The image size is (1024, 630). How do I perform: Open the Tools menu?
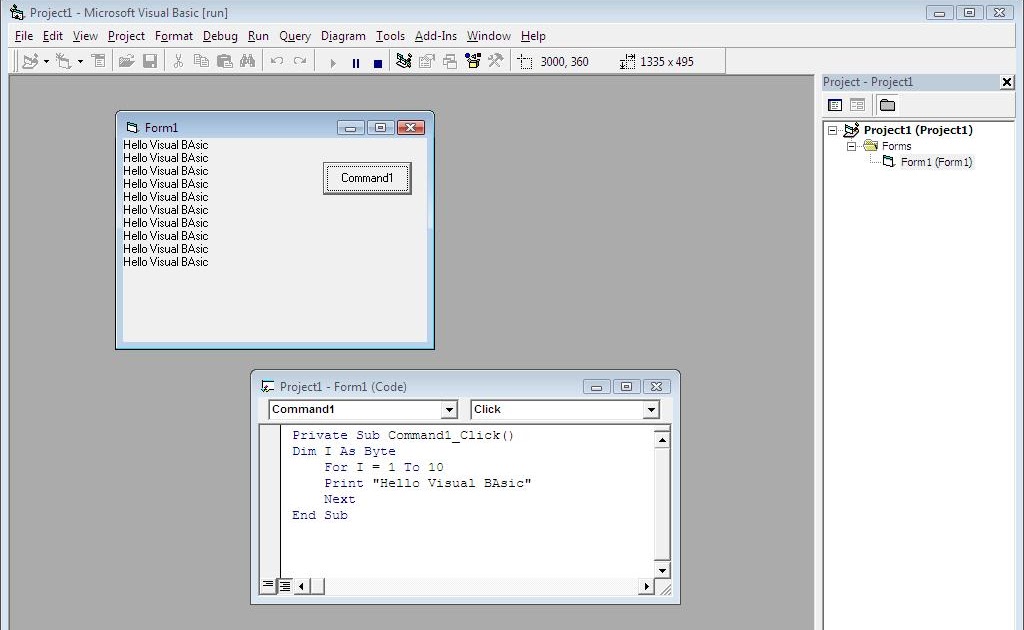[x=390, y=36]
